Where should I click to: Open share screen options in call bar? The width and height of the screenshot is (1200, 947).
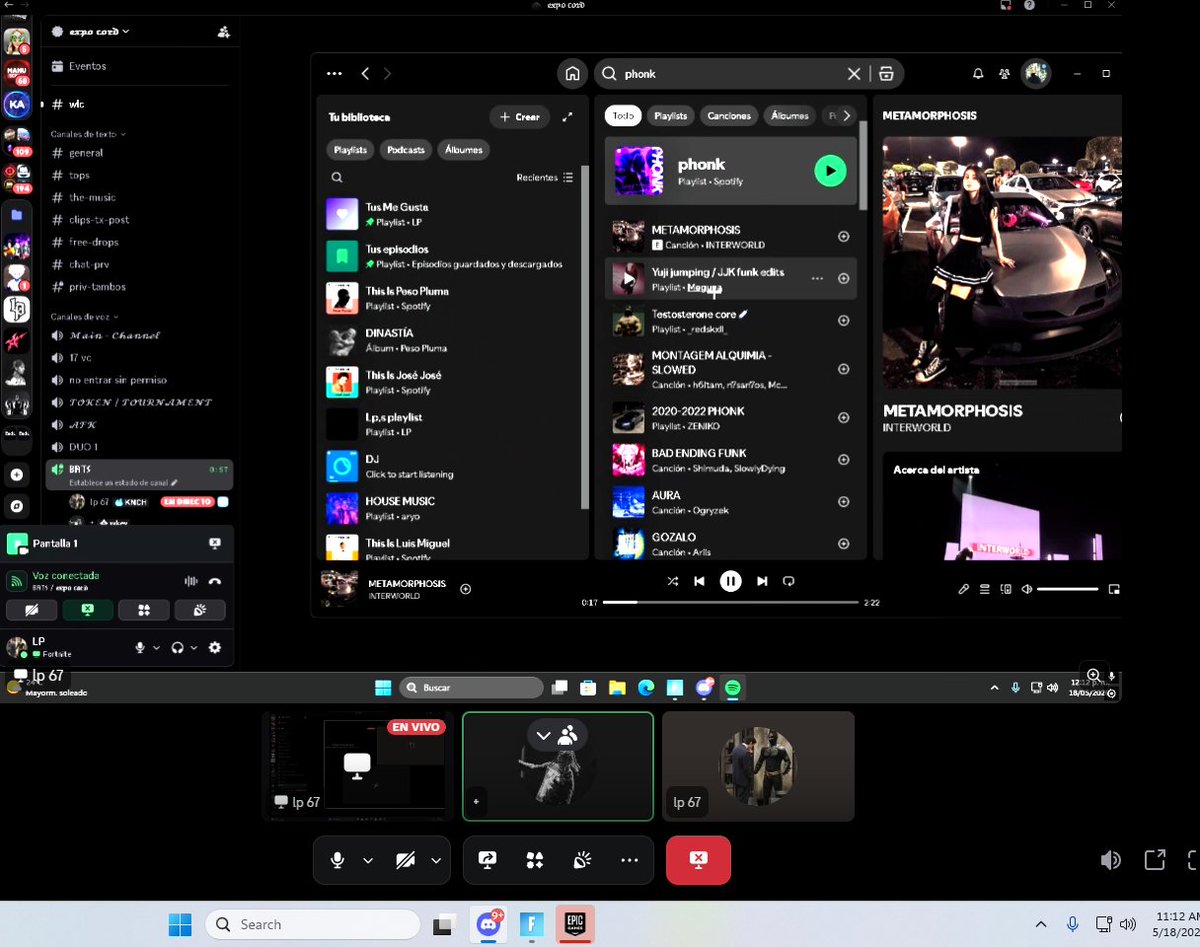point(488,860)
